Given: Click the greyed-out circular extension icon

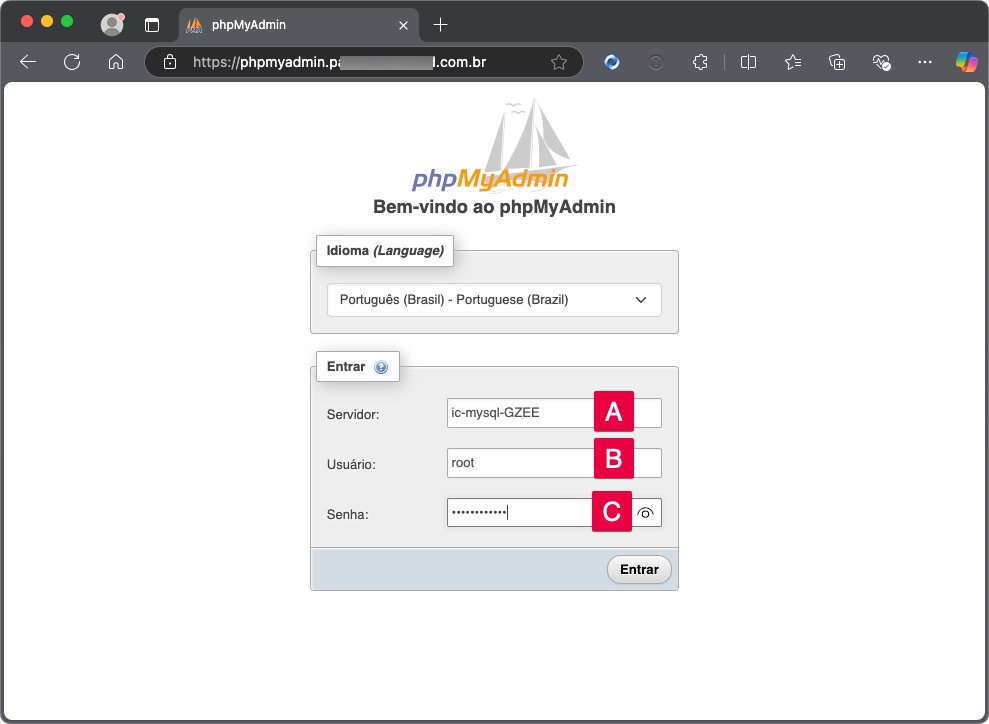Looking at the screenshot, I should 656,62.
